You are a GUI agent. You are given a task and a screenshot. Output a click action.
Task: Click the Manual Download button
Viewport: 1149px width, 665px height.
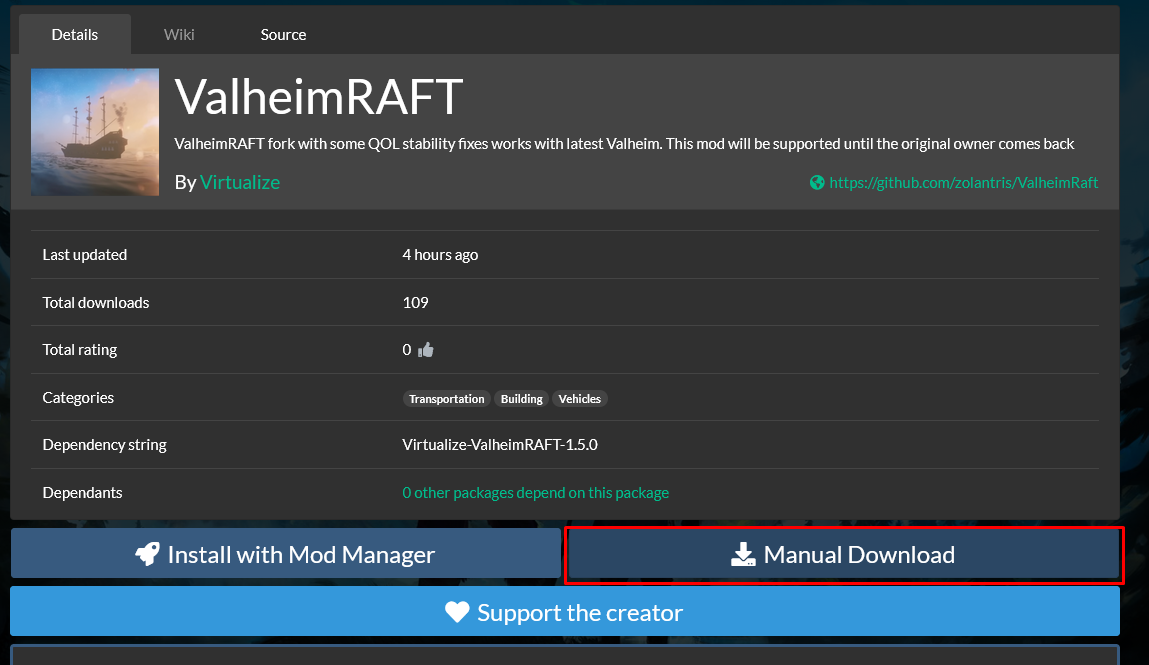(843, 554)
